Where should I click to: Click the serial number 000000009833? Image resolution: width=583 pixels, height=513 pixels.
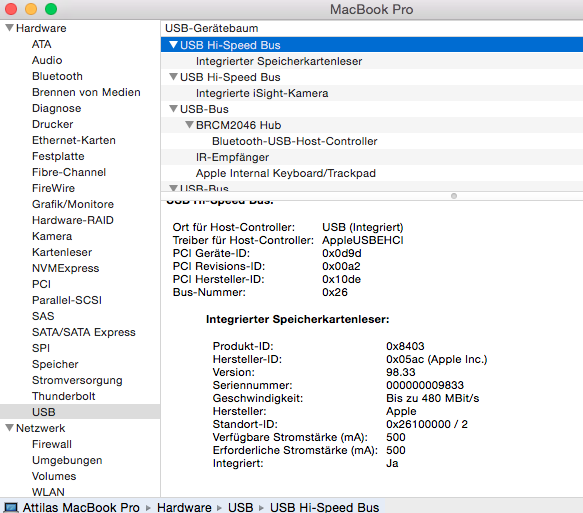[x=425, y=385]
